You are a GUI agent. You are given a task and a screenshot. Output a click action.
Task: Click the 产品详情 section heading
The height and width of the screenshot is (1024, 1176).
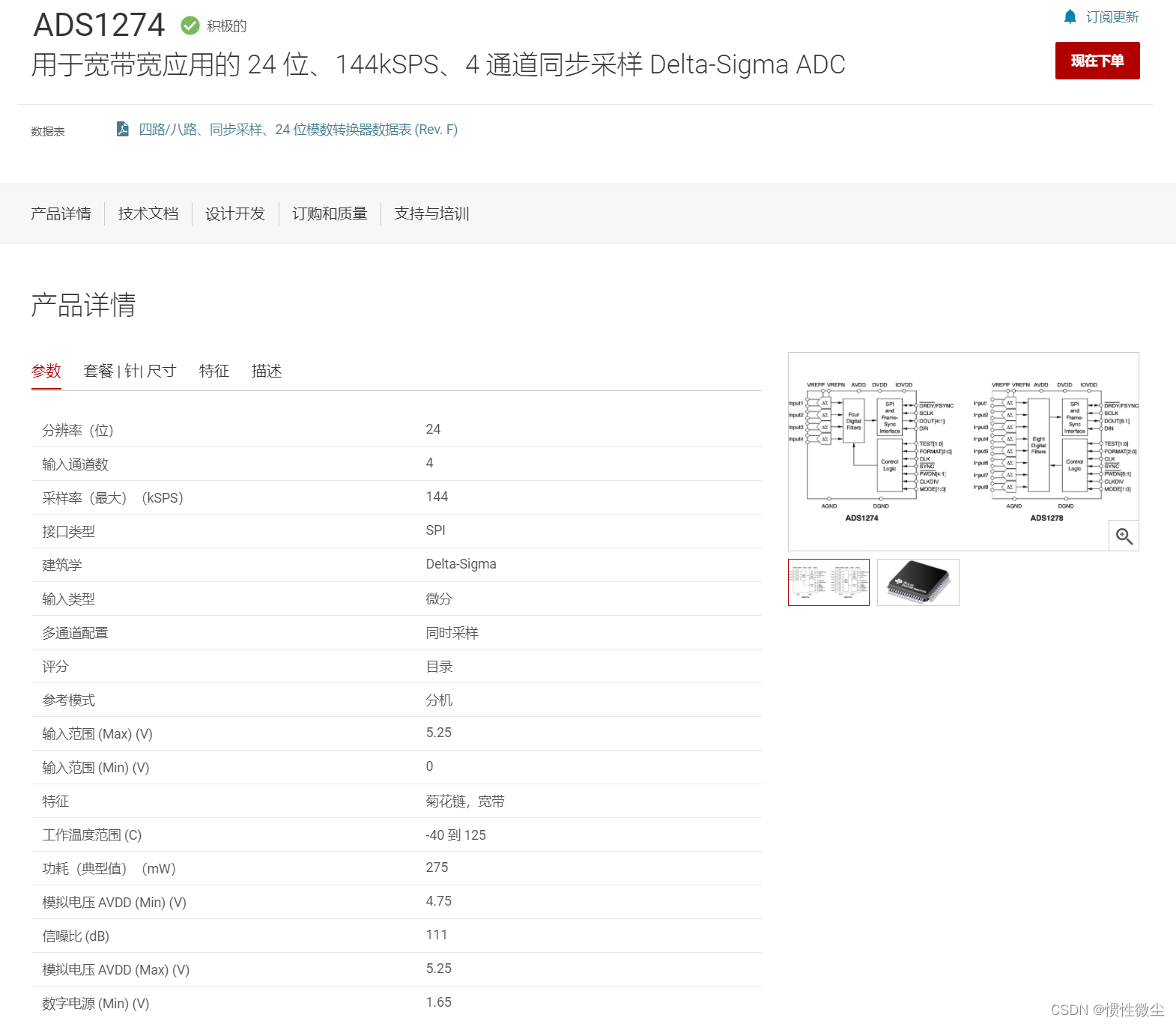83,306
